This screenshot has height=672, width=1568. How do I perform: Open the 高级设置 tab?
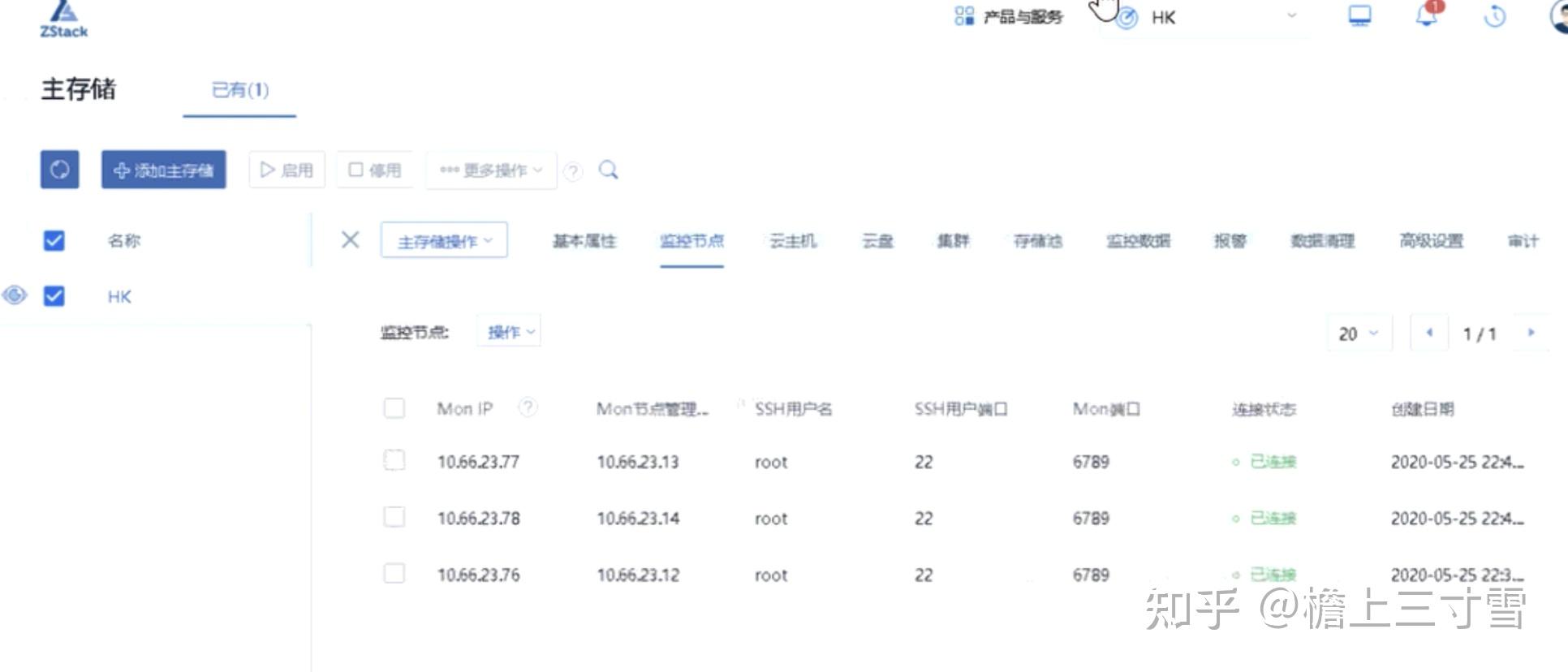coord(1431,241)
